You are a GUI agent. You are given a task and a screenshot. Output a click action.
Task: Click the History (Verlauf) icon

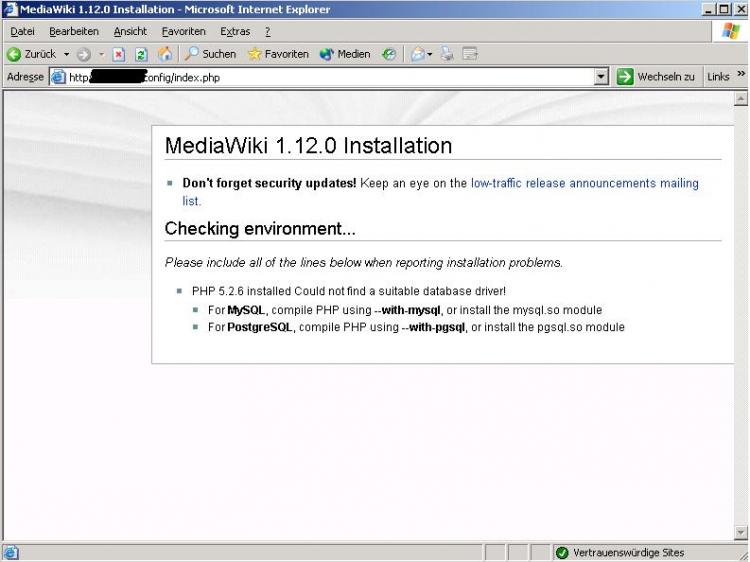[389, 55]
